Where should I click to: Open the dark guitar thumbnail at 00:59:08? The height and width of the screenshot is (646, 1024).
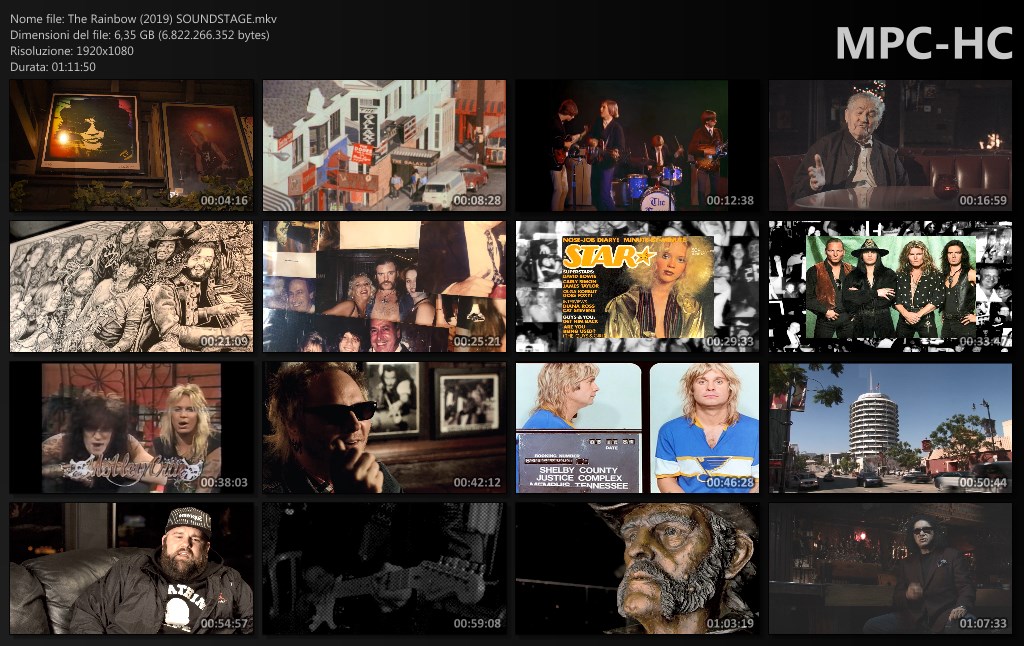pos(384,568)
